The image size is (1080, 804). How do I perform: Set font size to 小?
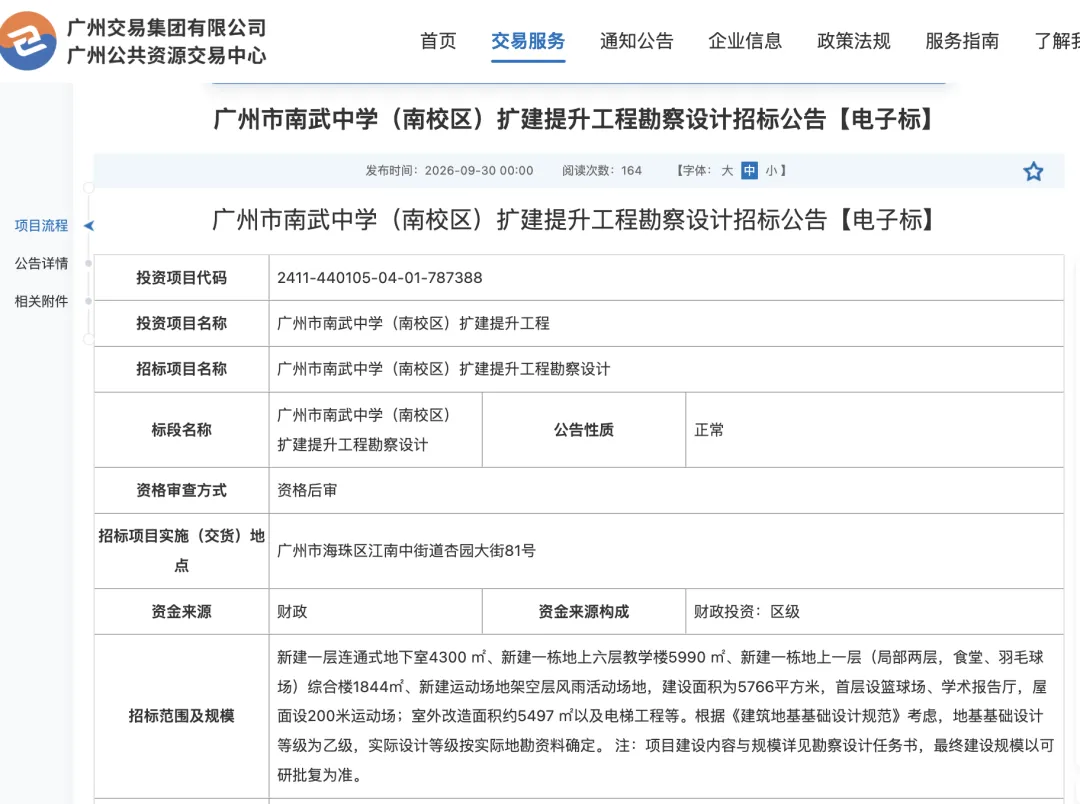click(x=771, y=170)
